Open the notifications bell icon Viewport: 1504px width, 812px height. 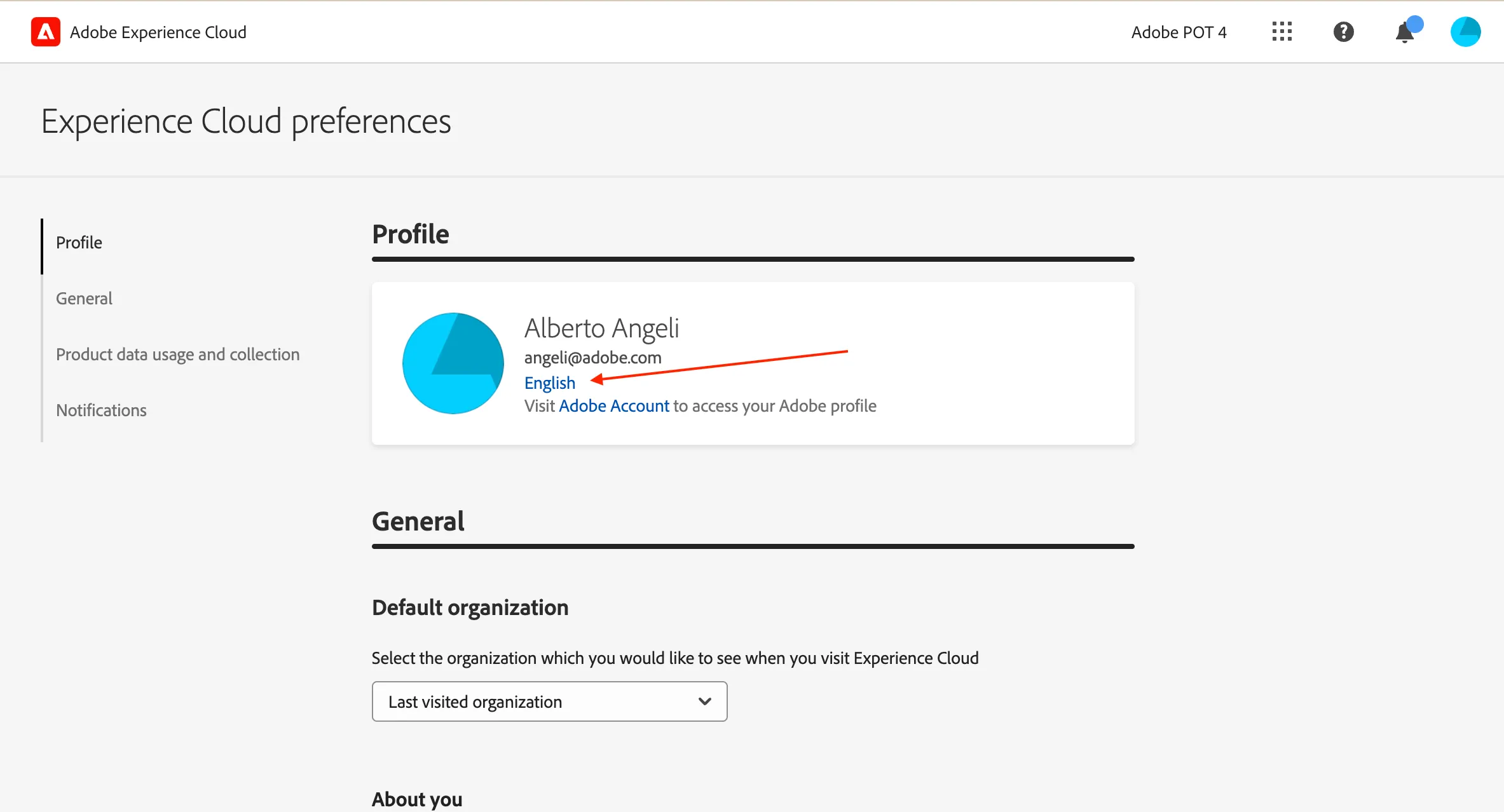pos(1405,32)
